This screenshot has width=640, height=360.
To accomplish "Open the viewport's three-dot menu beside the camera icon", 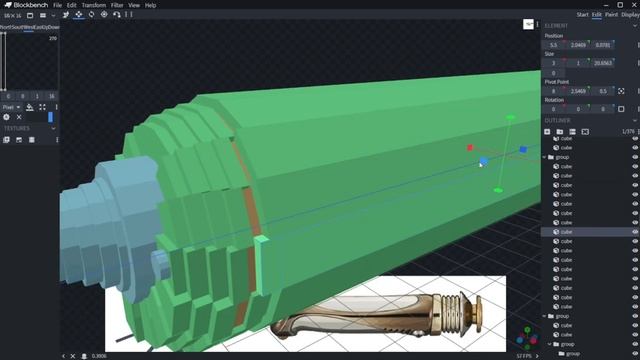I will pyautogui.click(x=537, y=24).
